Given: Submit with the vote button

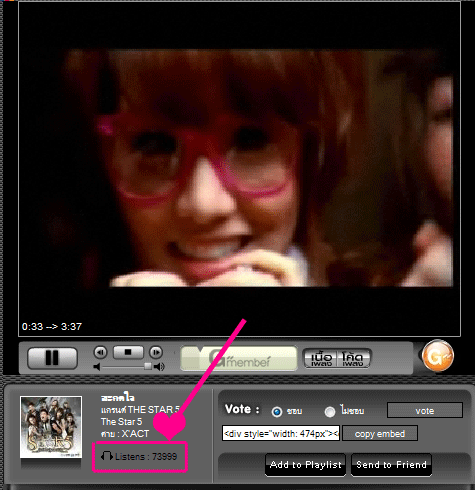Looking at the screenshot, I should (425, 410).
